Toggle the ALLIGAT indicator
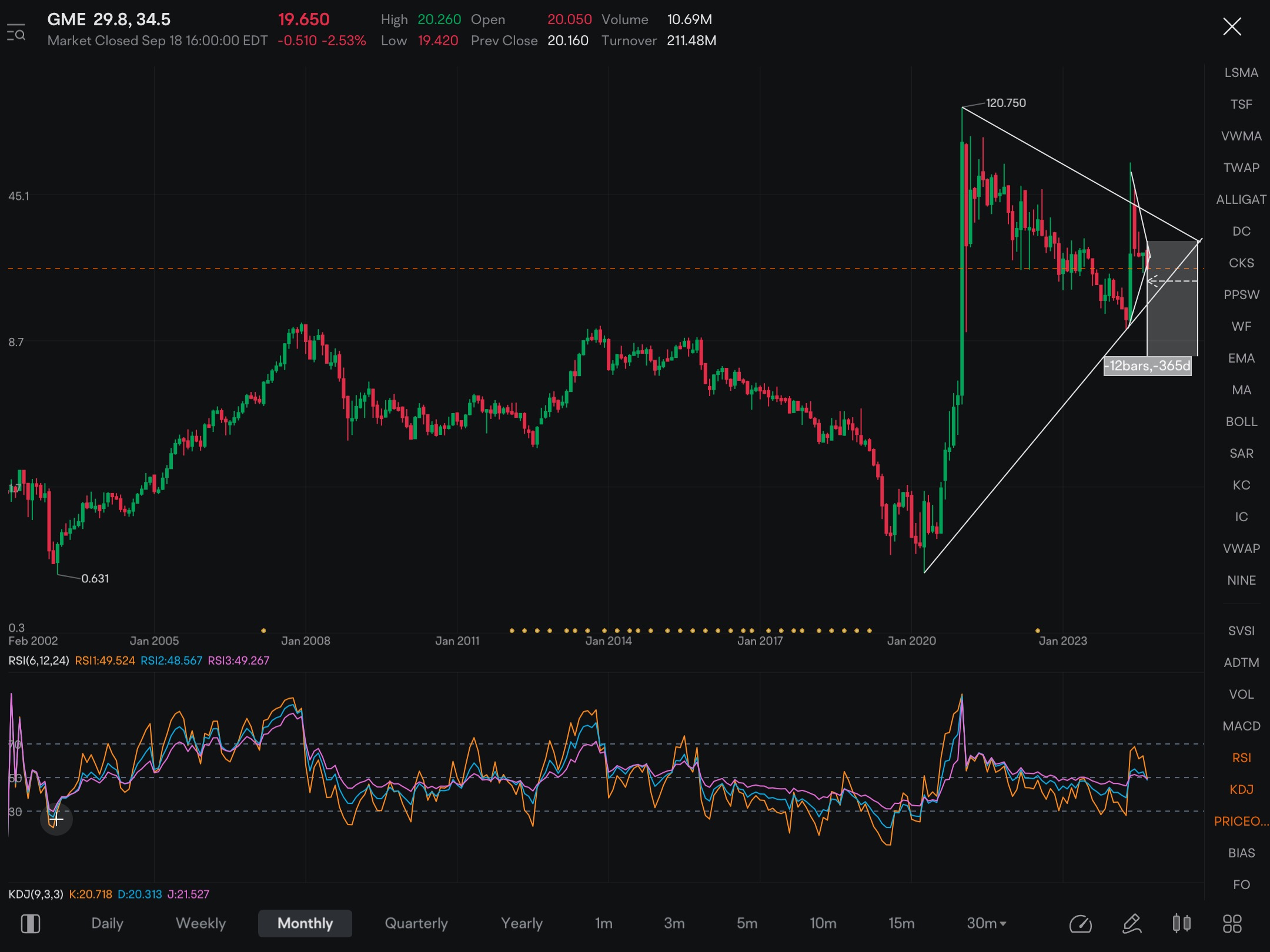This screenshot has width=1270, height=952. tap(1241, 200)
